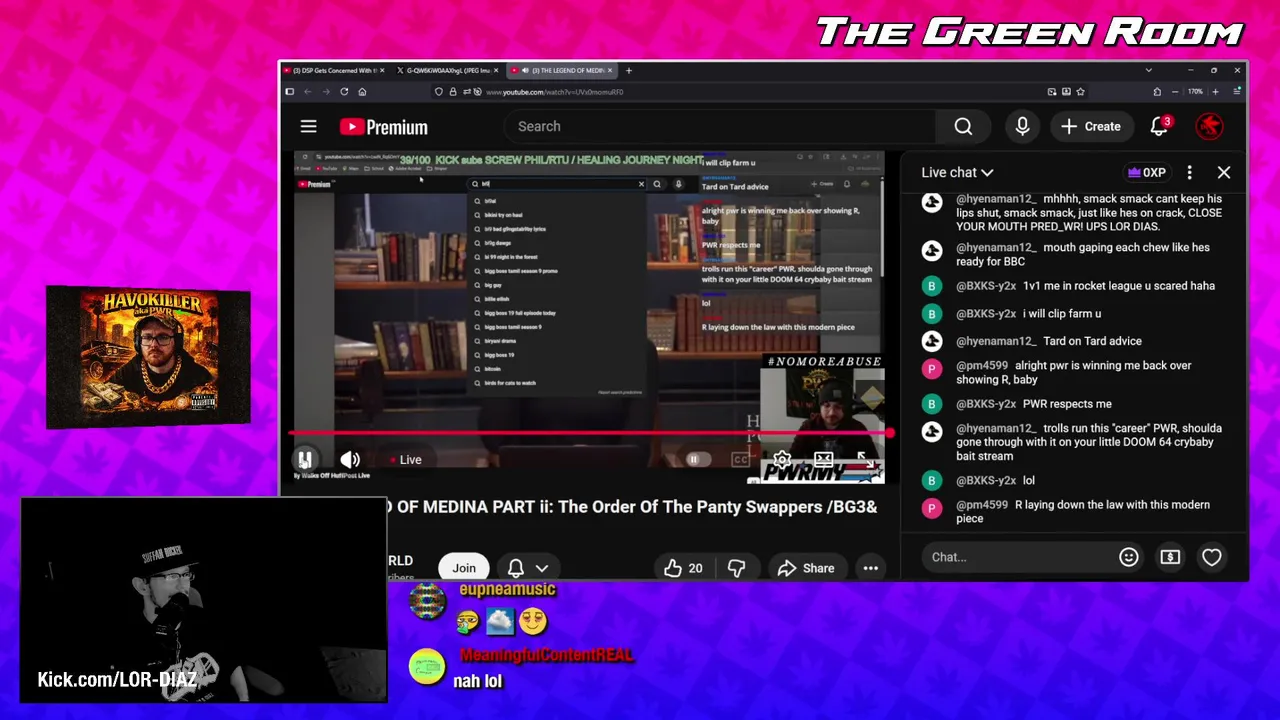Expand the Live chat view dropdown
This screenshot has width=1280, height=720.
957,172
